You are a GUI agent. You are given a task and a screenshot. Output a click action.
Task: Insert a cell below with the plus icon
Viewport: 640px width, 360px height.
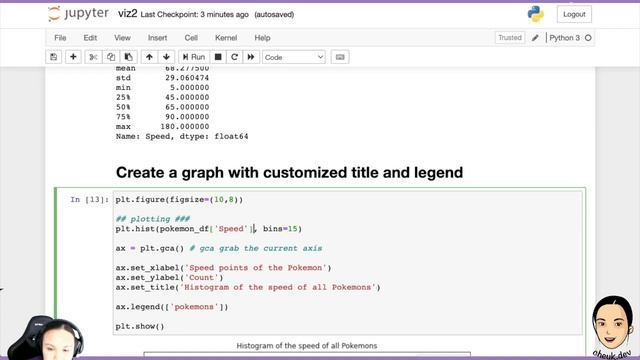(73, 57)
